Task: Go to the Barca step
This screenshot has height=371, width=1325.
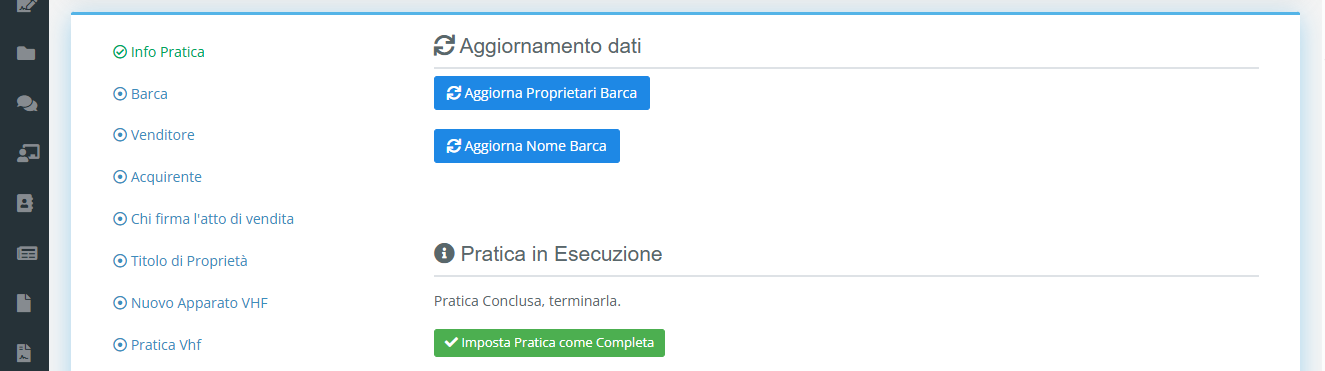Action: (141, 94)
